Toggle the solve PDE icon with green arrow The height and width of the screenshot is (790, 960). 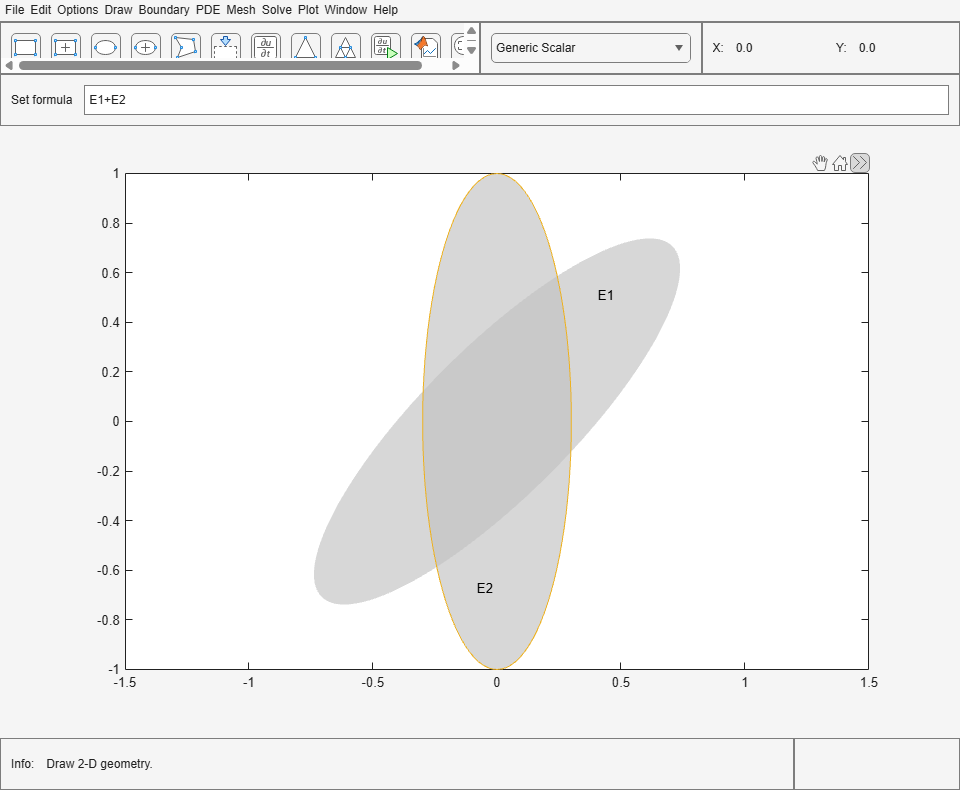point(386,46)
